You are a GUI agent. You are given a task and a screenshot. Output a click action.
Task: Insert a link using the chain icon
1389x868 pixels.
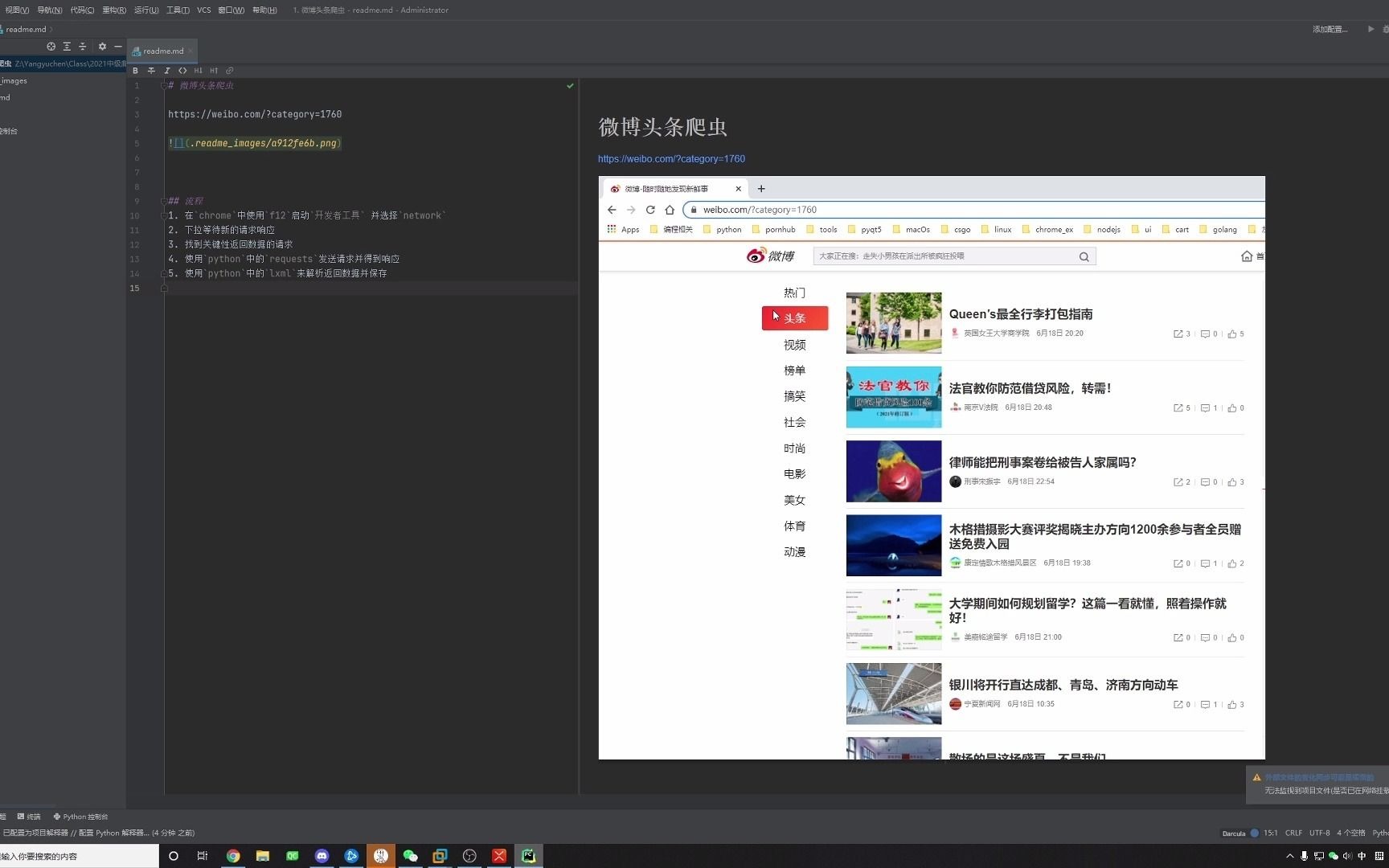click(x=229, y=71)
